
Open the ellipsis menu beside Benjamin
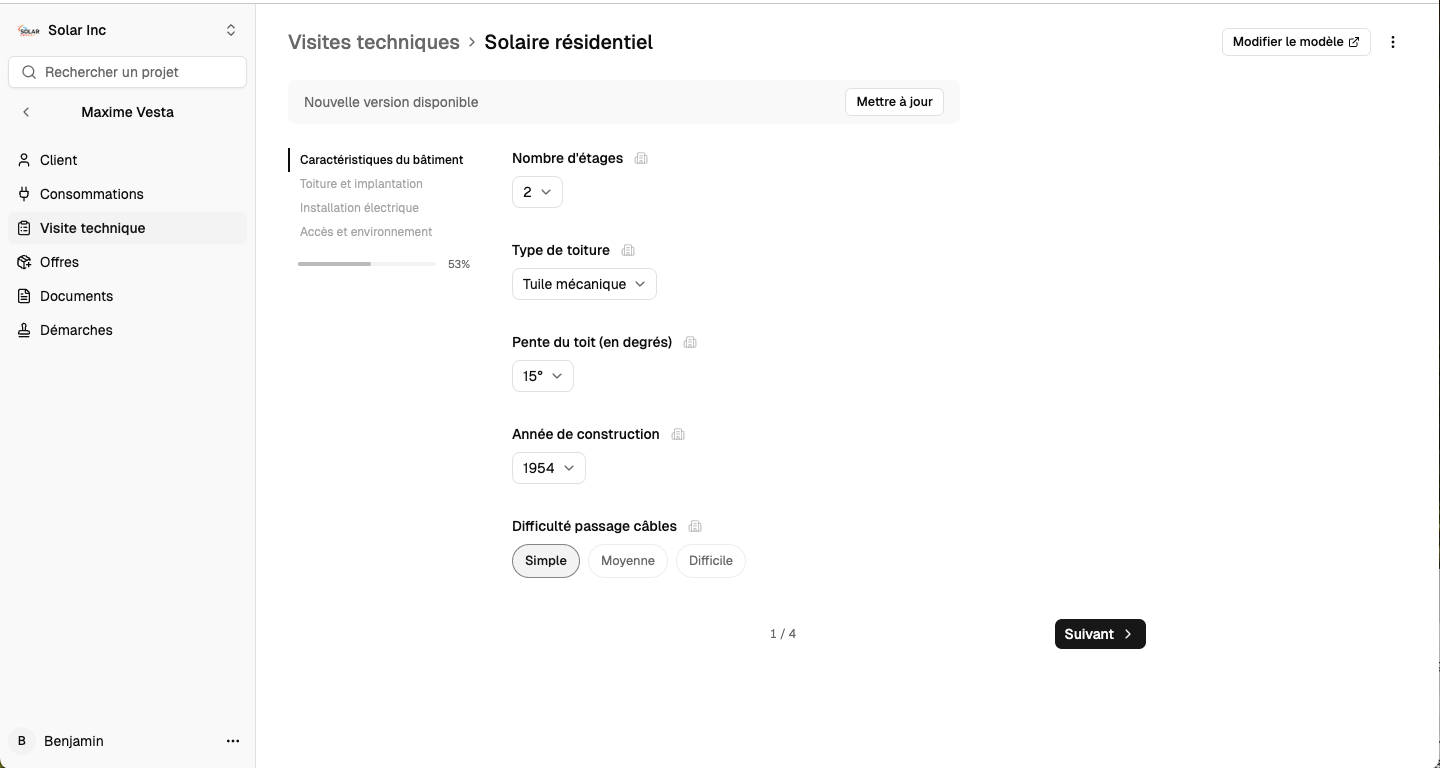click(233, 741)
